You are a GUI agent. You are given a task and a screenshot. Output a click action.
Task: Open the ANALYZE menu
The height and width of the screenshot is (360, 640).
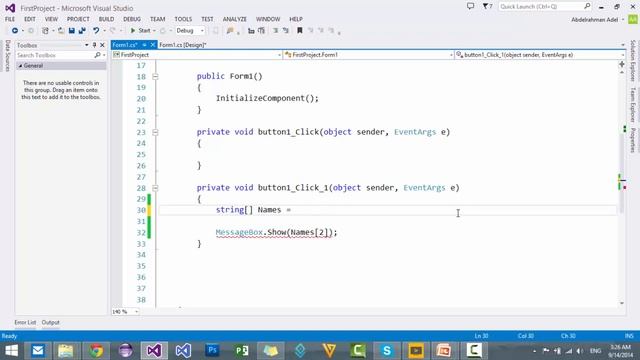coord(235,19)
